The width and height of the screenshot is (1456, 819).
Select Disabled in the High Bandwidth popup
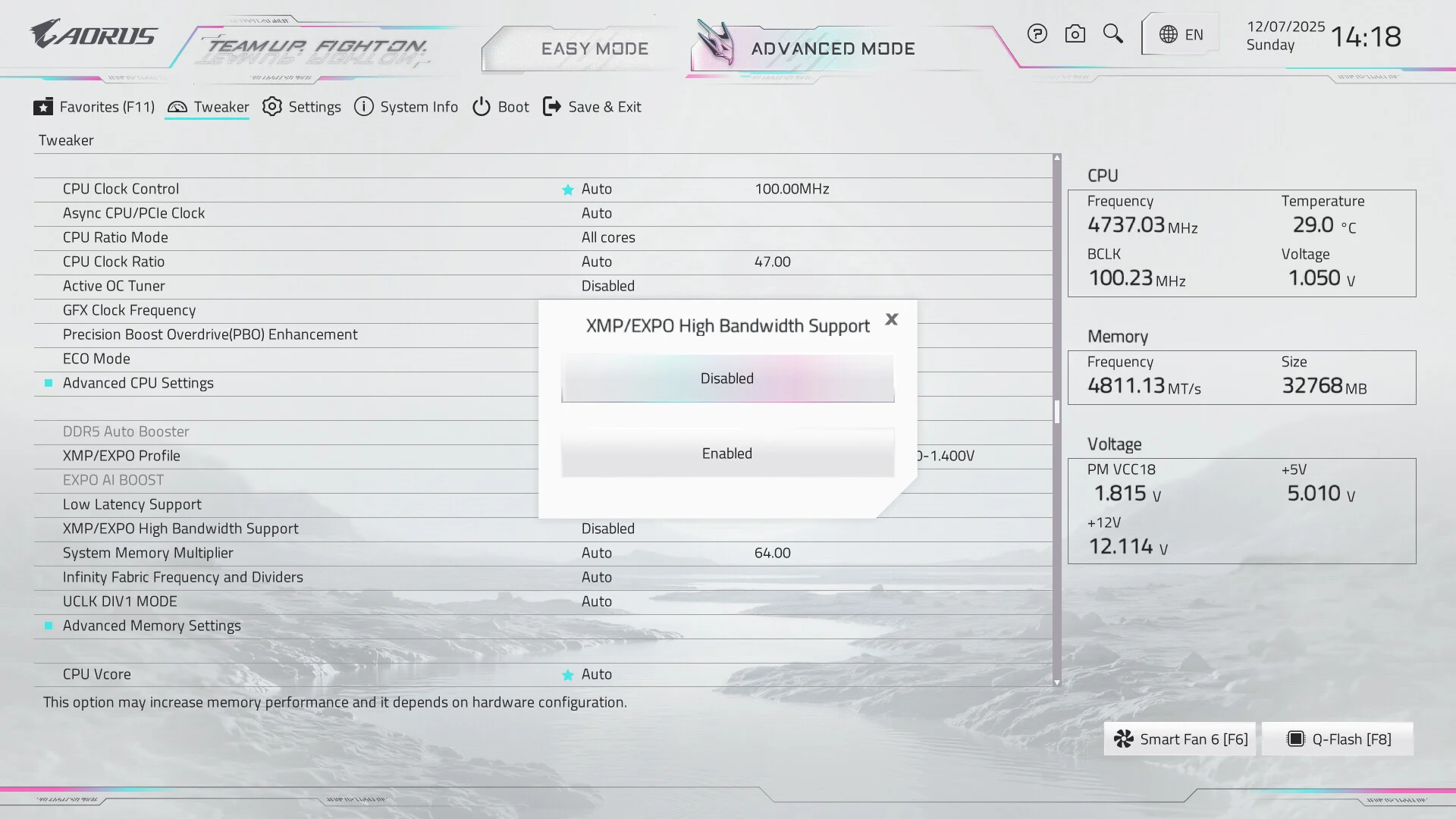click(727, 378)
